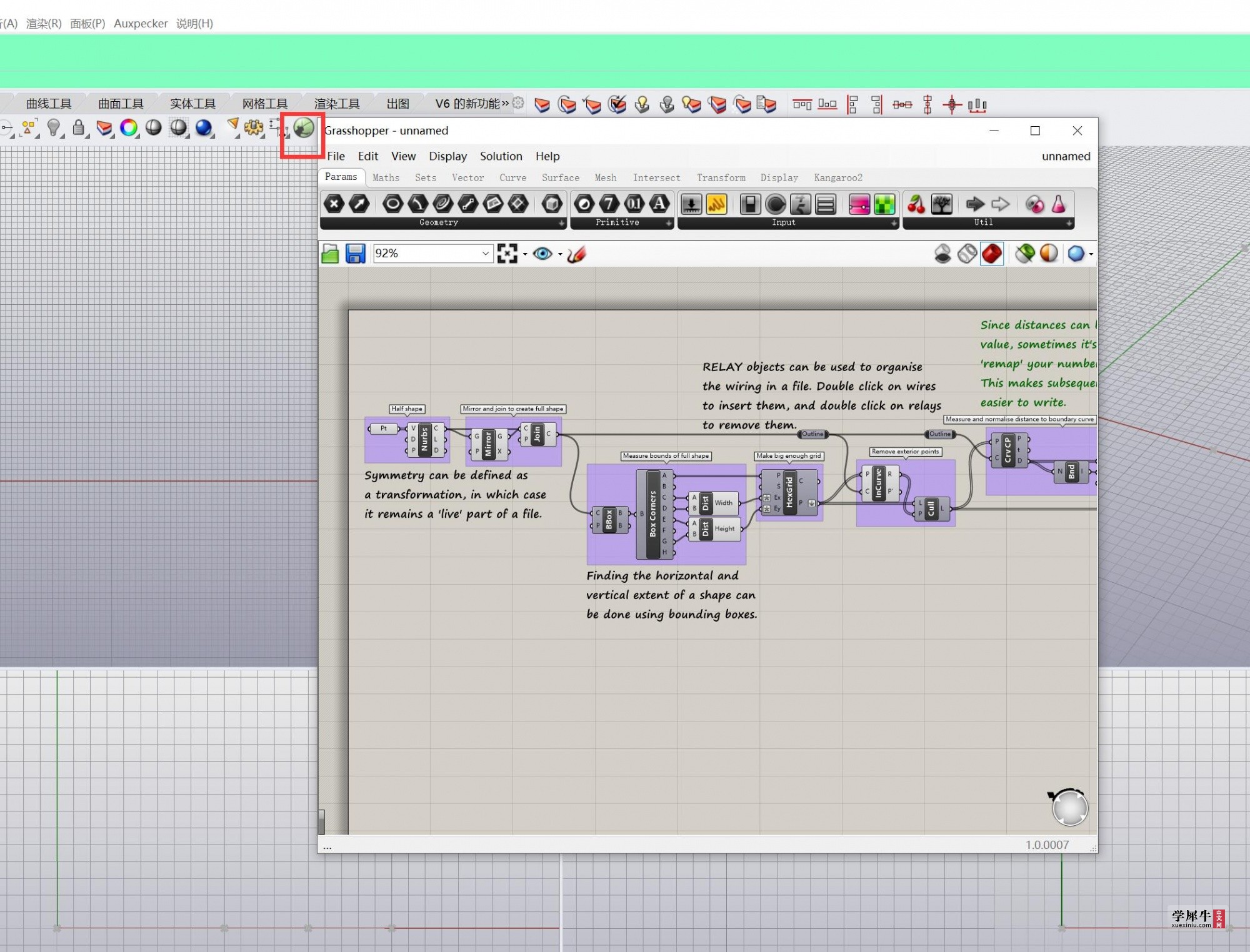The image size is (1250, 952).
Task: Save the document with blue floppy icon
Action: point(355,254)
